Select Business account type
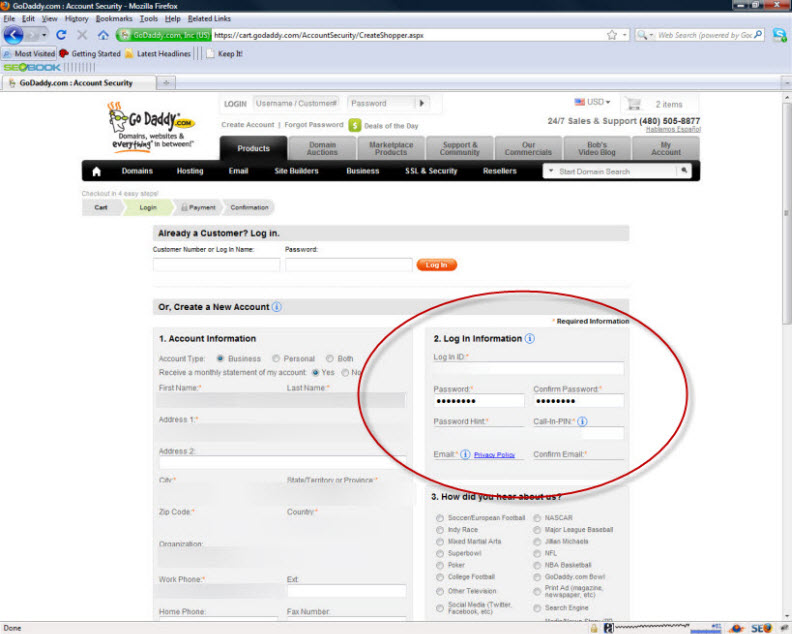 point(220,358)
